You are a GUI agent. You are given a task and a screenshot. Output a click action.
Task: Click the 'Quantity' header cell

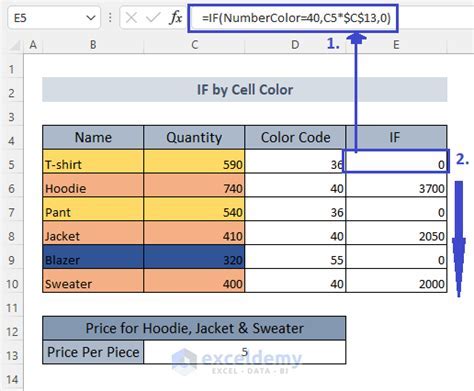point(194,137)
